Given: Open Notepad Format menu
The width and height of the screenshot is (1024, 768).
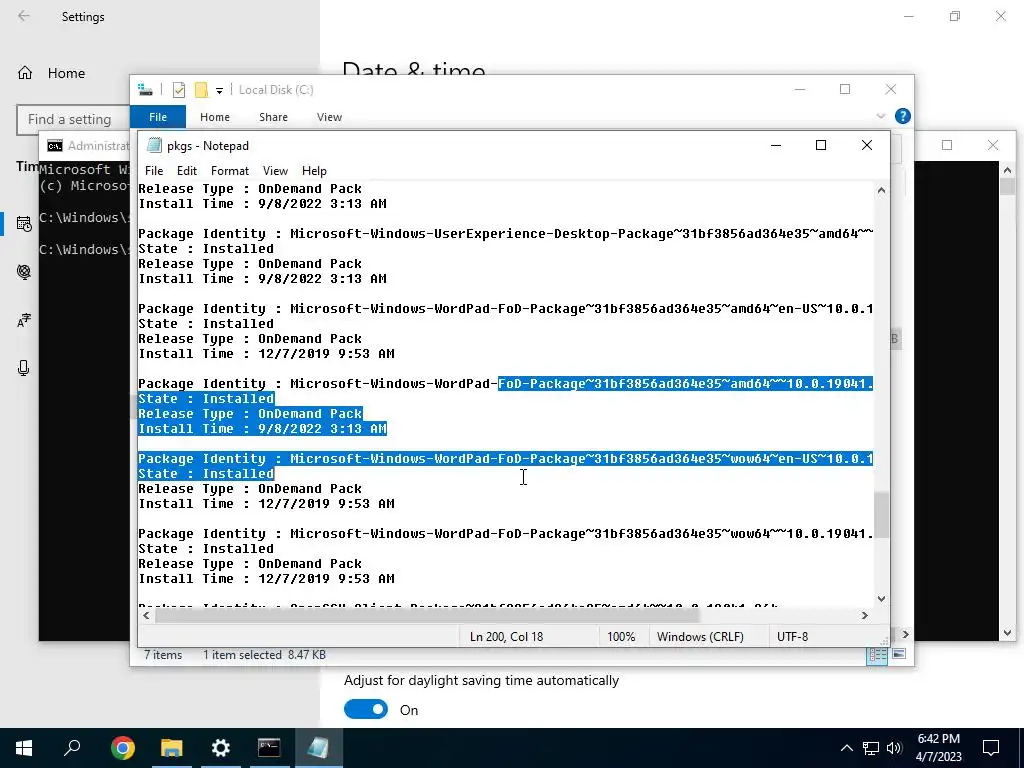Looking at the screenshot, I should pos(229,170).
